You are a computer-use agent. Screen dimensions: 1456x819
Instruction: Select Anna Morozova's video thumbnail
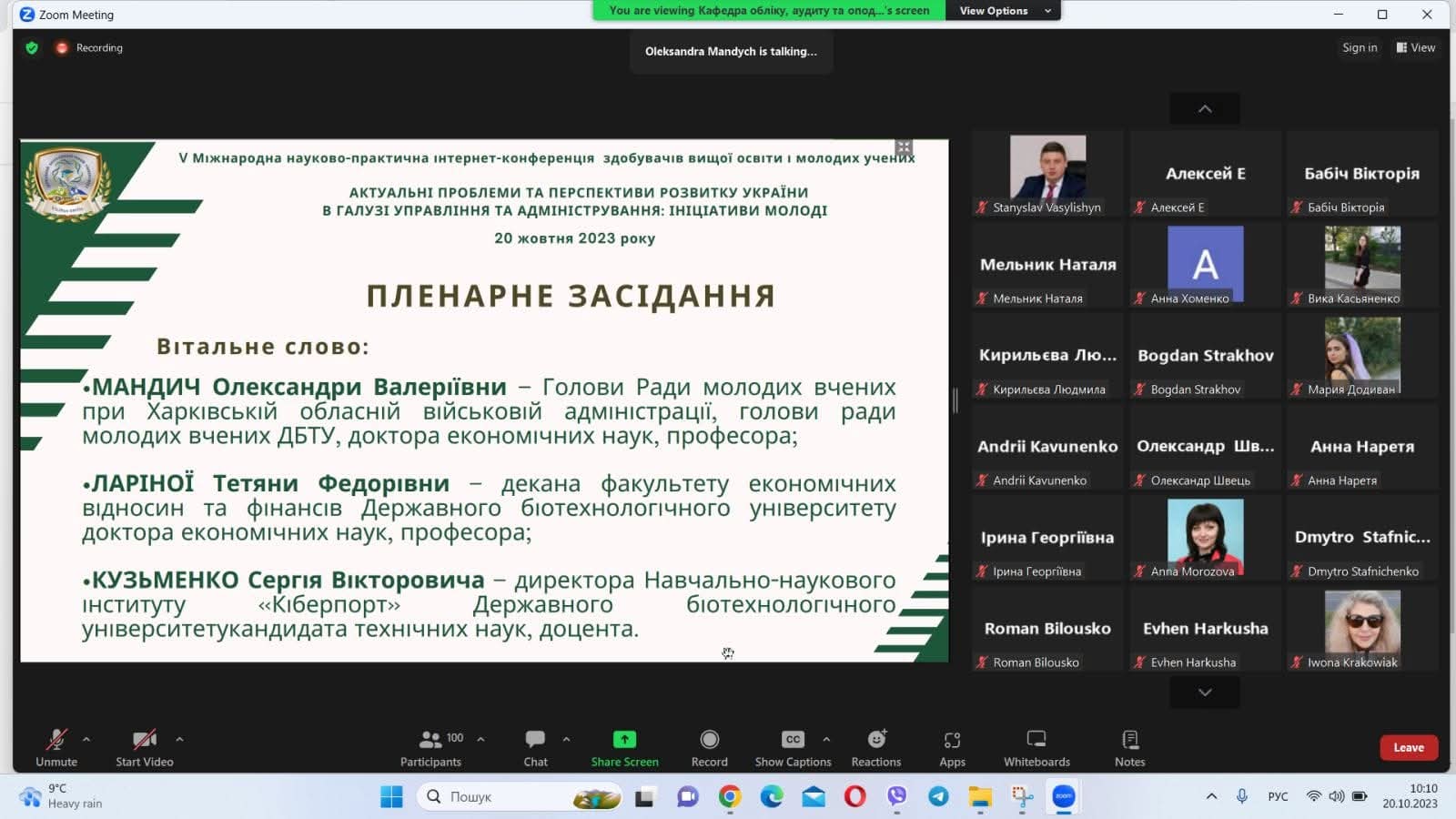[1205, 538]
